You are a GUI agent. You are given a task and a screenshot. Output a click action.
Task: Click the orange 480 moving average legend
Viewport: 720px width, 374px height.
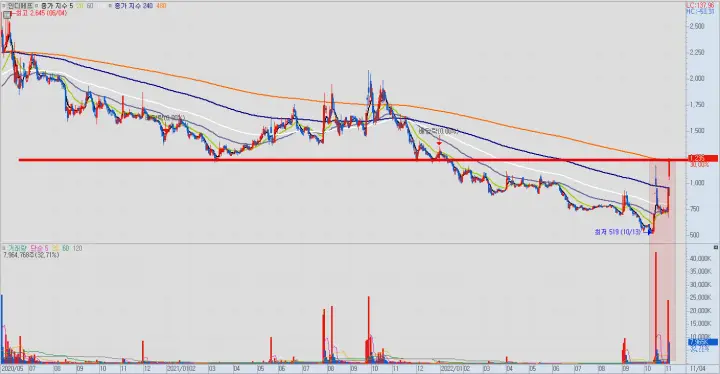(x=161, y=6)
